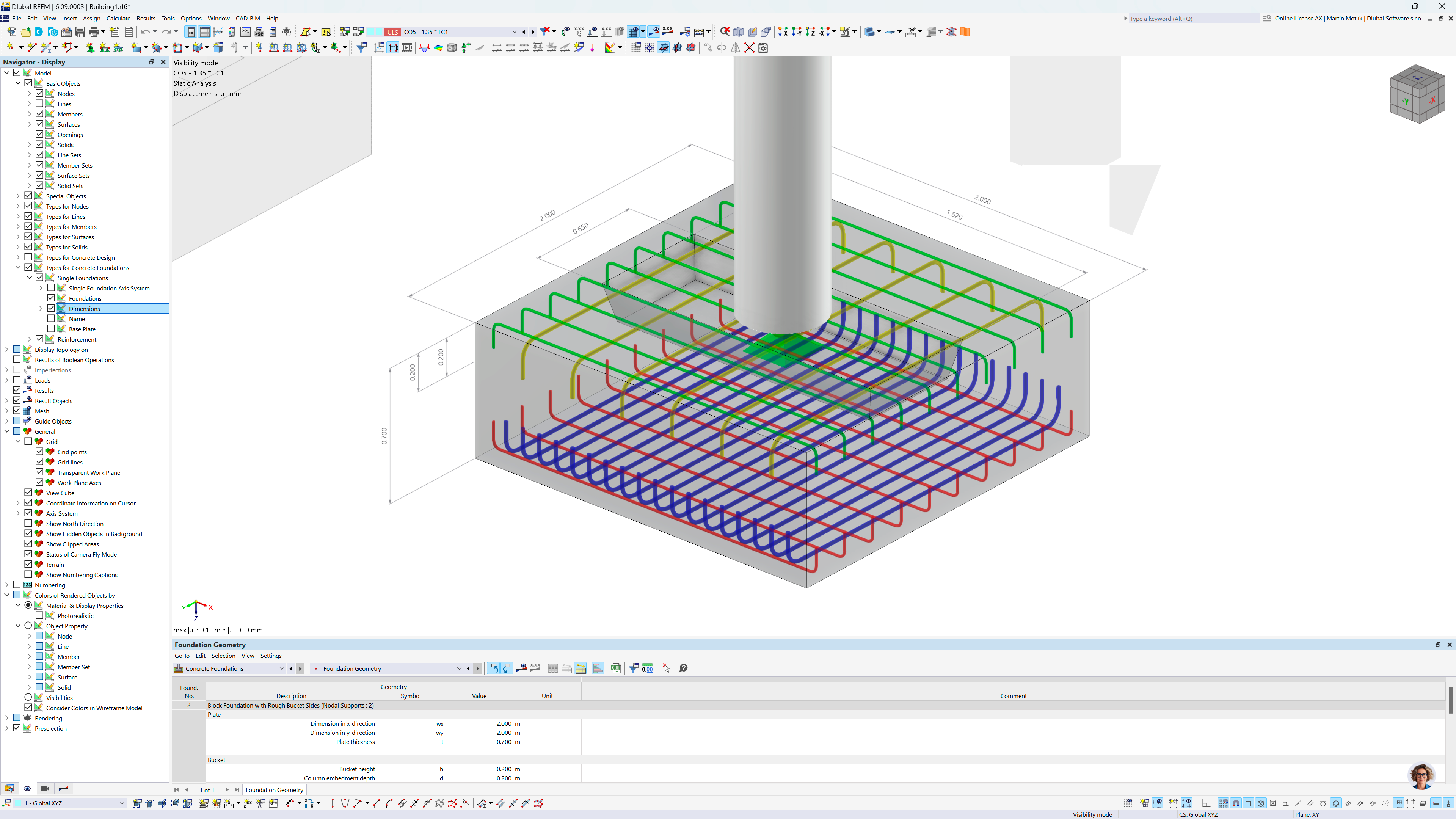Collapse the Single Foundations branch
The height and width of the screenshot is (819, 1456).
[x=30, y=278]
